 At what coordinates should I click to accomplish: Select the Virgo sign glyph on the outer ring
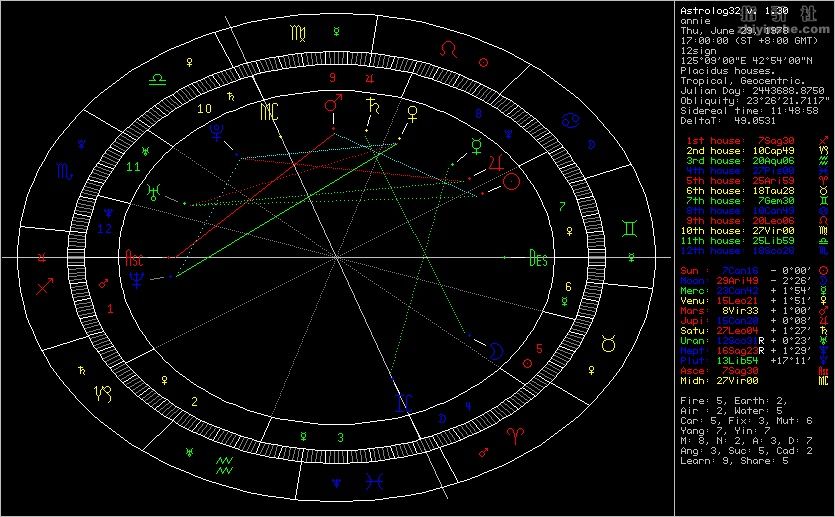pyautogui.click(x=299, y=34)
